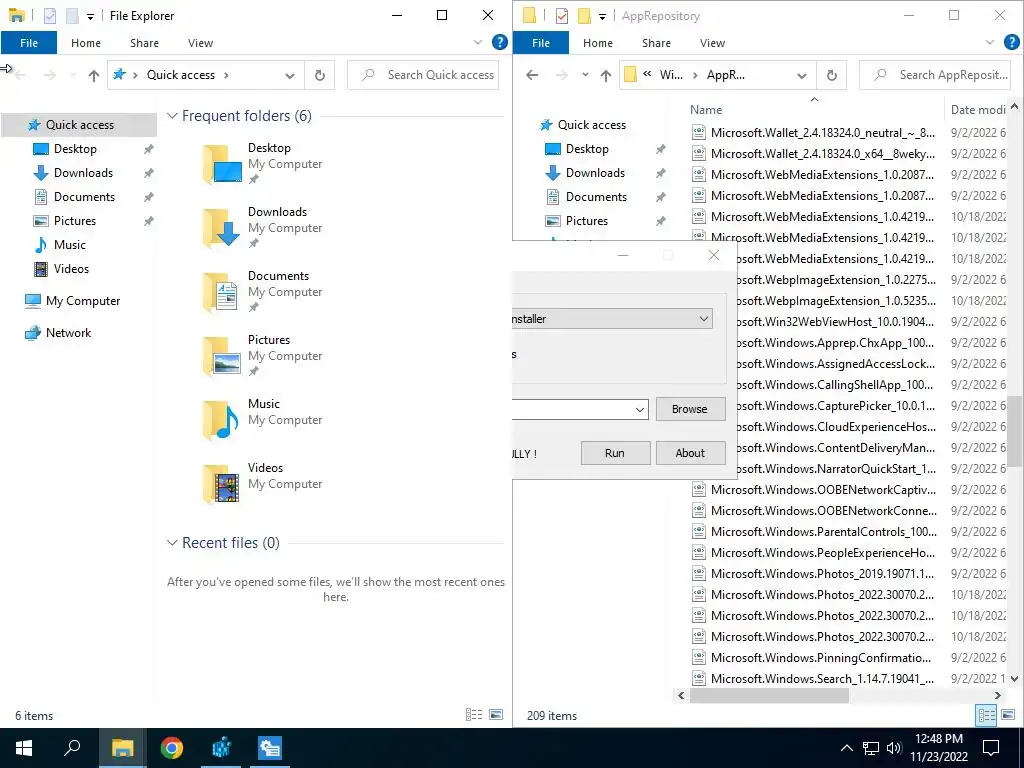Open the Start menu on the taskbar
The height and width of the screenshot is (768, 1024).
(24, 748)
